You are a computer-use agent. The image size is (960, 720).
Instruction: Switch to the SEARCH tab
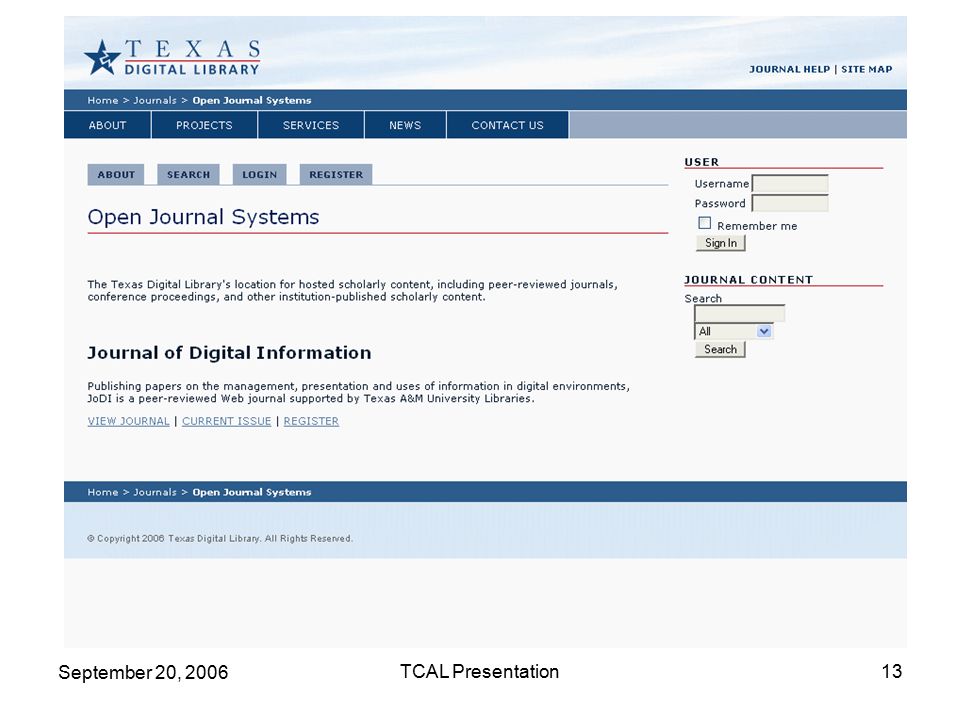[188, 174]
